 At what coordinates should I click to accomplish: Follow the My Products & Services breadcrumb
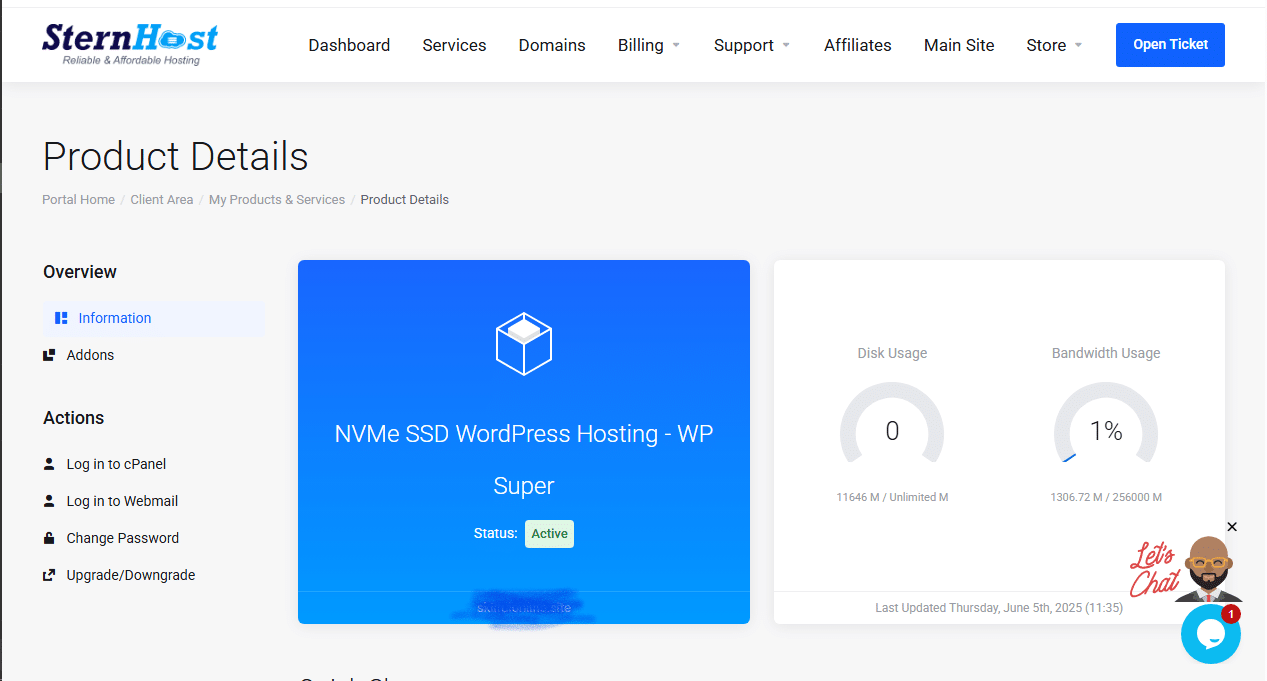pos(277,200)
